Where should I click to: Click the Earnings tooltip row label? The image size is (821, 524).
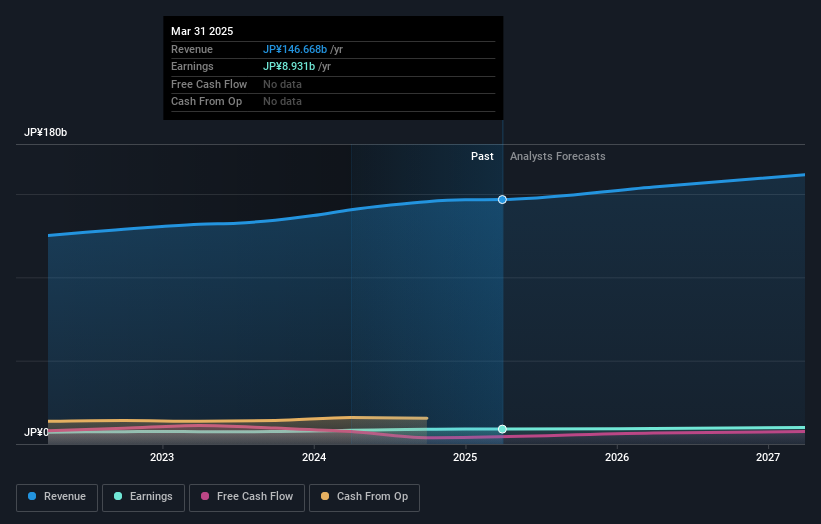[192, 66]
